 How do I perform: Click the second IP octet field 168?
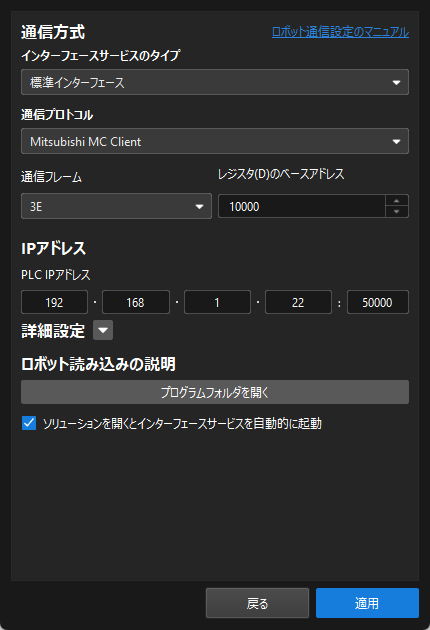coord(136,302)
